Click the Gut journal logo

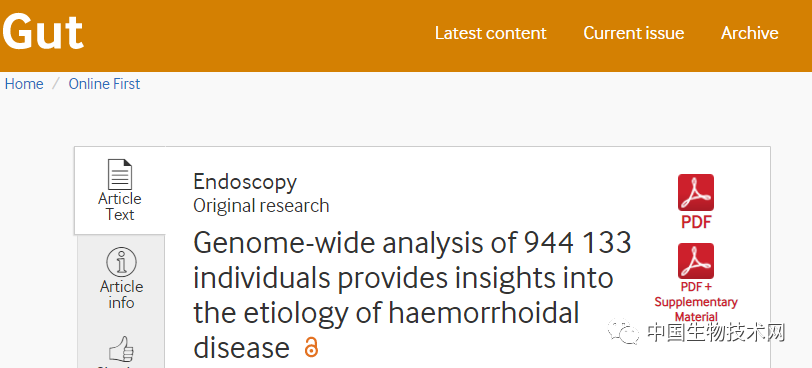click(42, 31)
